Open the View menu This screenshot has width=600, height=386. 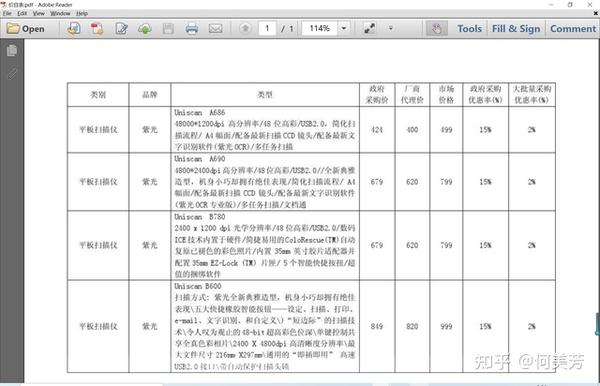39,13
